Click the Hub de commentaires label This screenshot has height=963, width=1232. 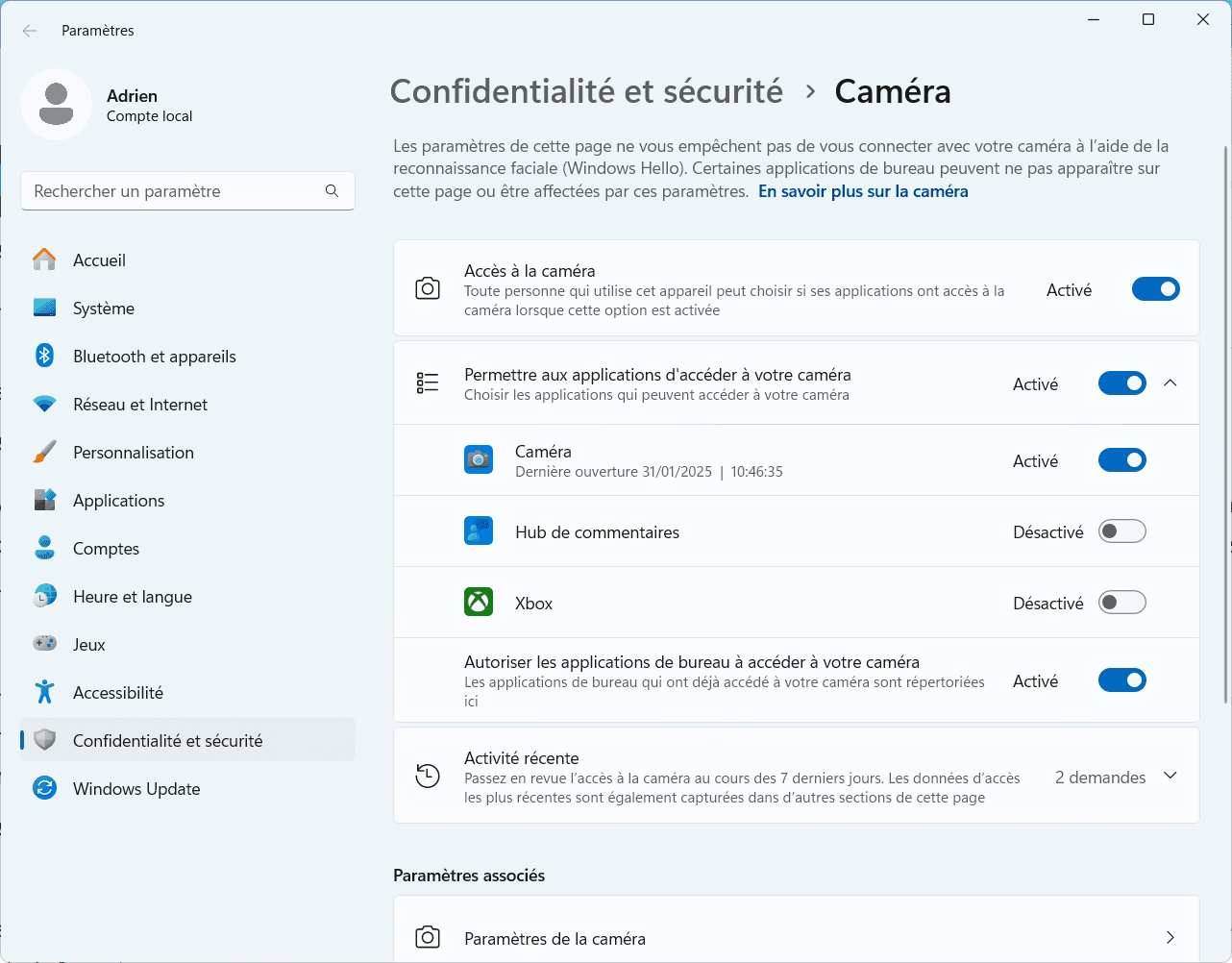pyautogui.click(x=597, y=532)
